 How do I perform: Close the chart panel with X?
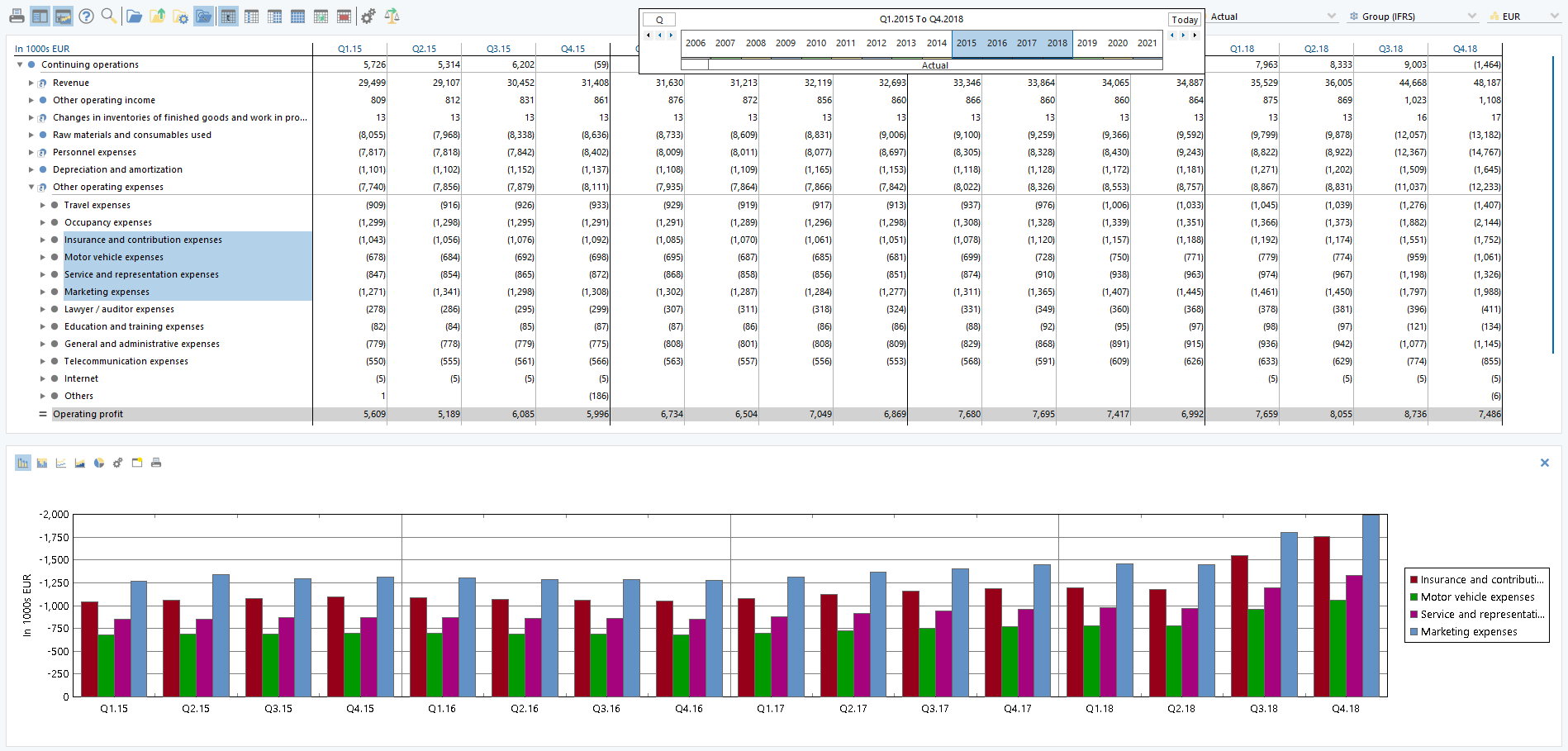tap(1544, 463)
